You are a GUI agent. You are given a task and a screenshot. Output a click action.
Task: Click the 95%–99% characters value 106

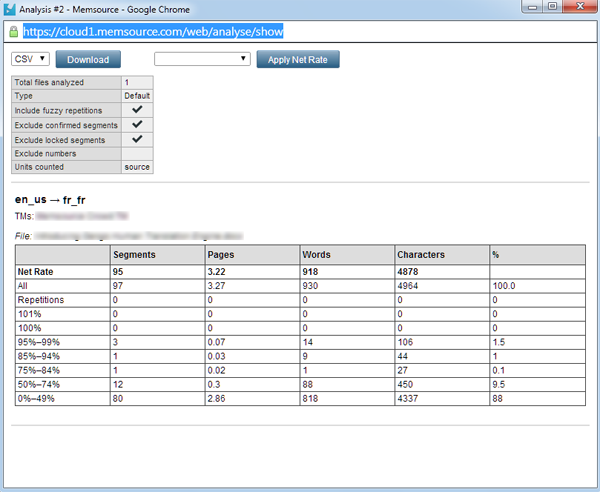(x=405, y=342)
